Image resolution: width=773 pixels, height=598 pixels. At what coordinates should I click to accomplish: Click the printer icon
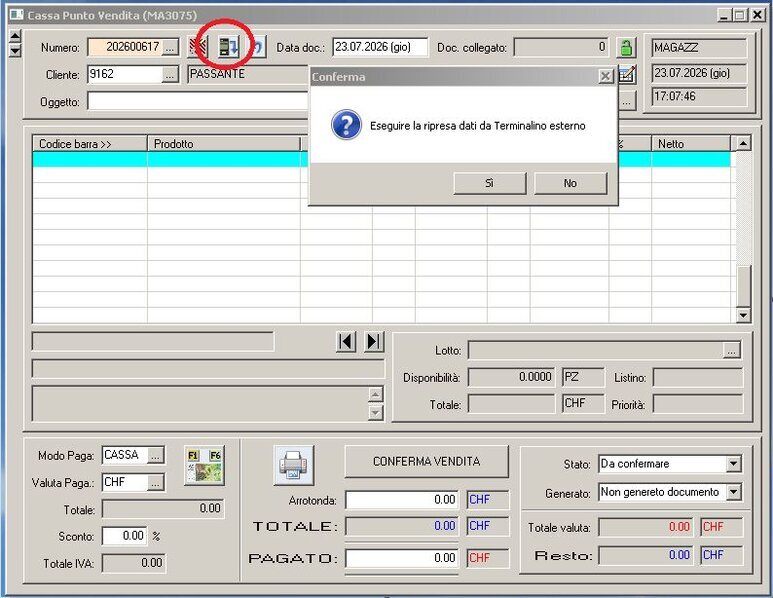point(293,465)
